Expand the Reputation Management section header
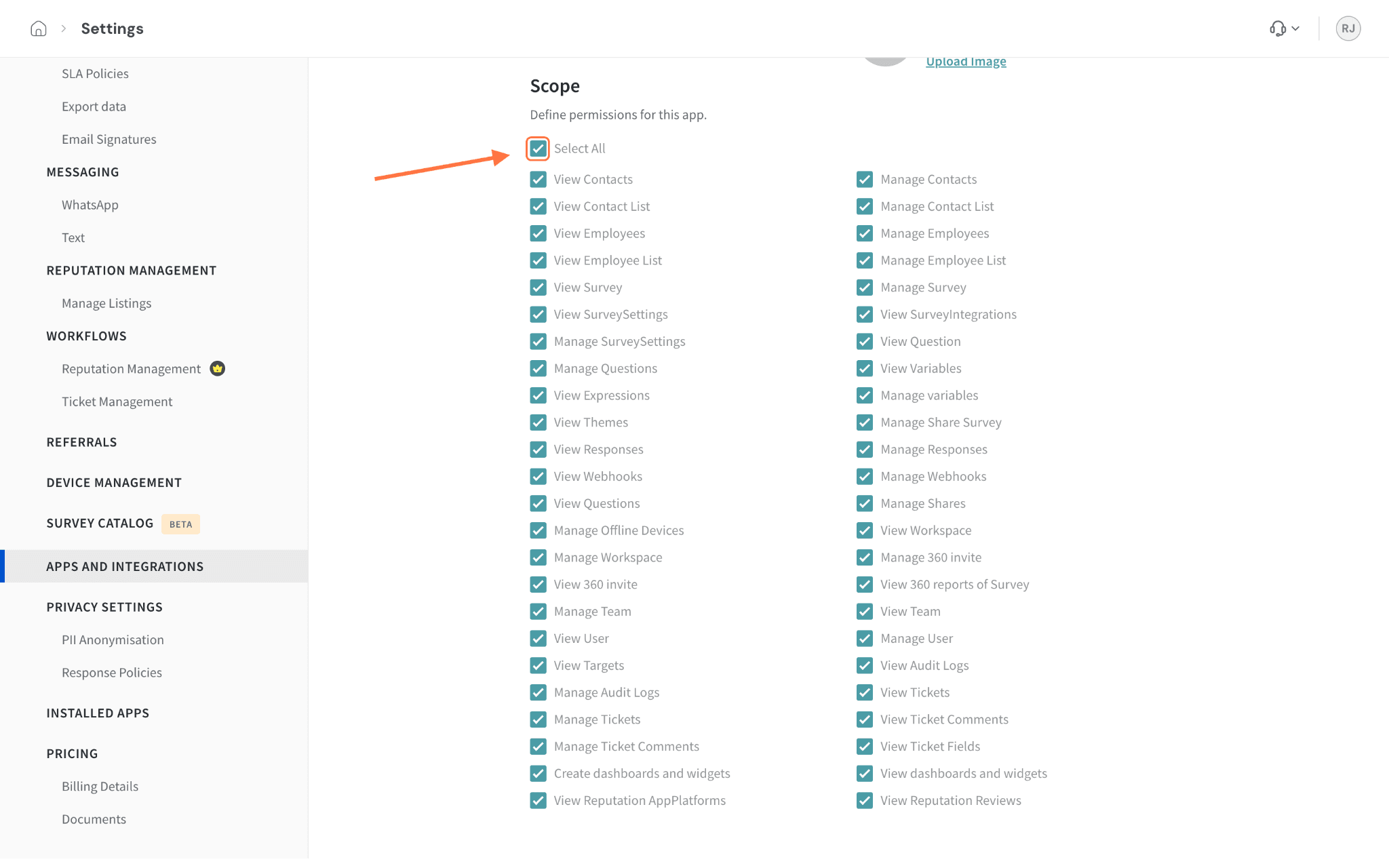Viewport: 1389px width, 868px height. (132, 271)
